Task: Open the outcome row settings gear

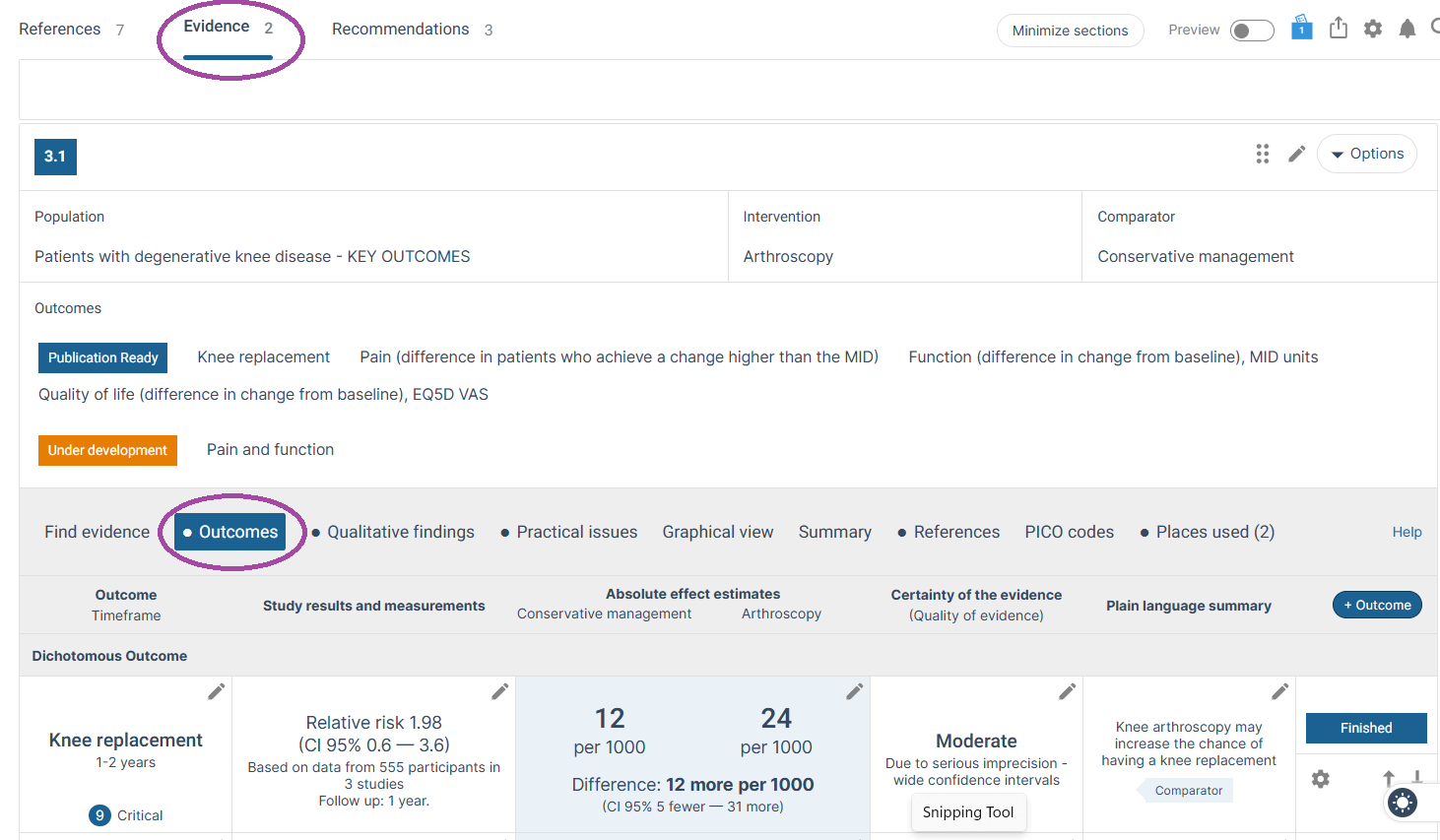Action: click(x=1321, y=779)
